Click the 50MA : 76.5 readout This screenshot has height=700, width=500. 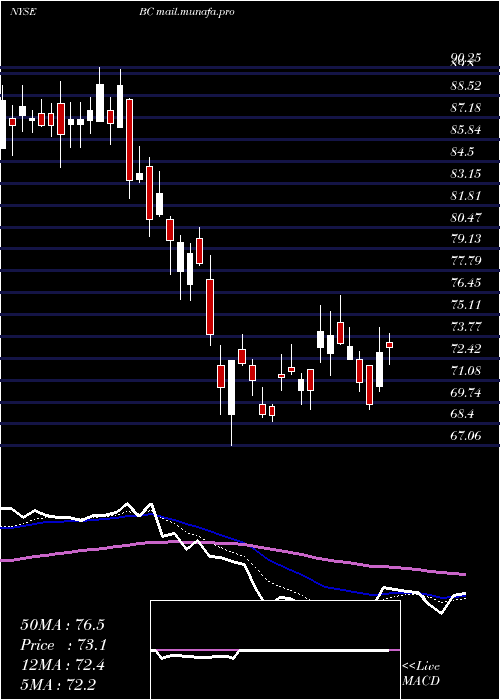click(x=62, y=625)
